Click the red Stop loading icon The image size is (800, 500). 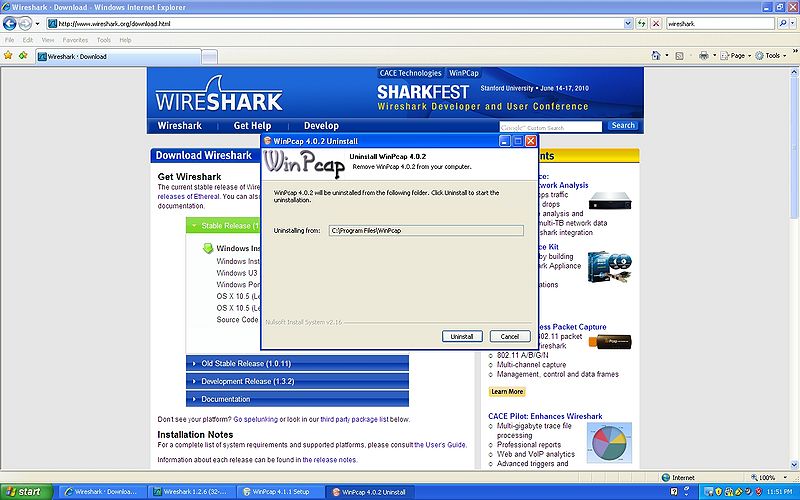656,23
